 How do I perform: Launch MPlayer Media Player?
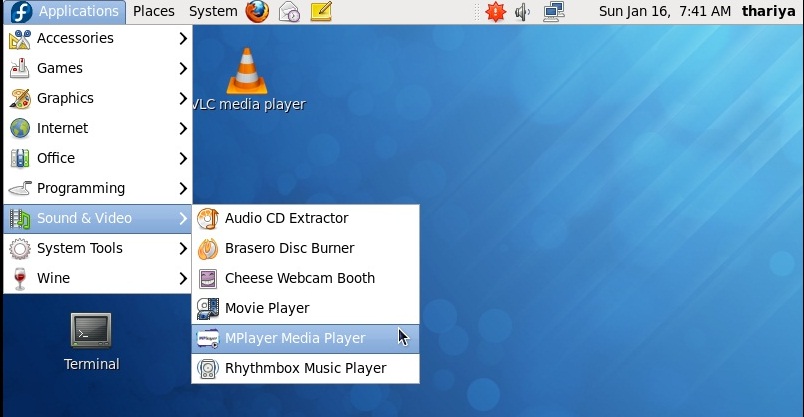(305, 339)
